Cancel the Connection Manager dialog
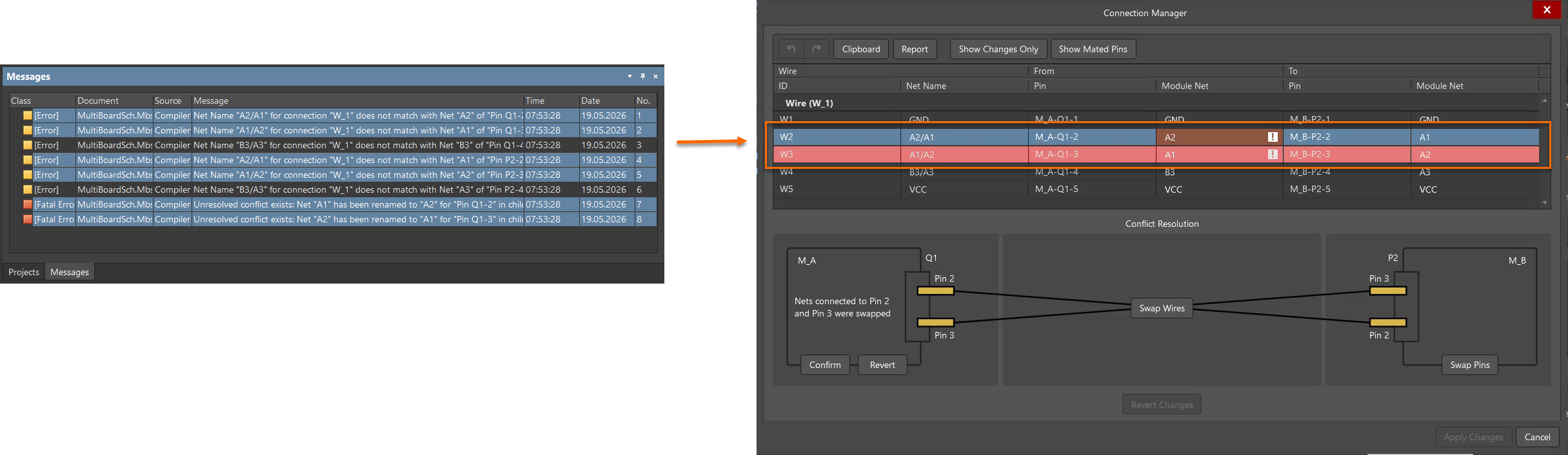The height and width of the screenshot is (455, 1568). click(x=1538, y=437)
